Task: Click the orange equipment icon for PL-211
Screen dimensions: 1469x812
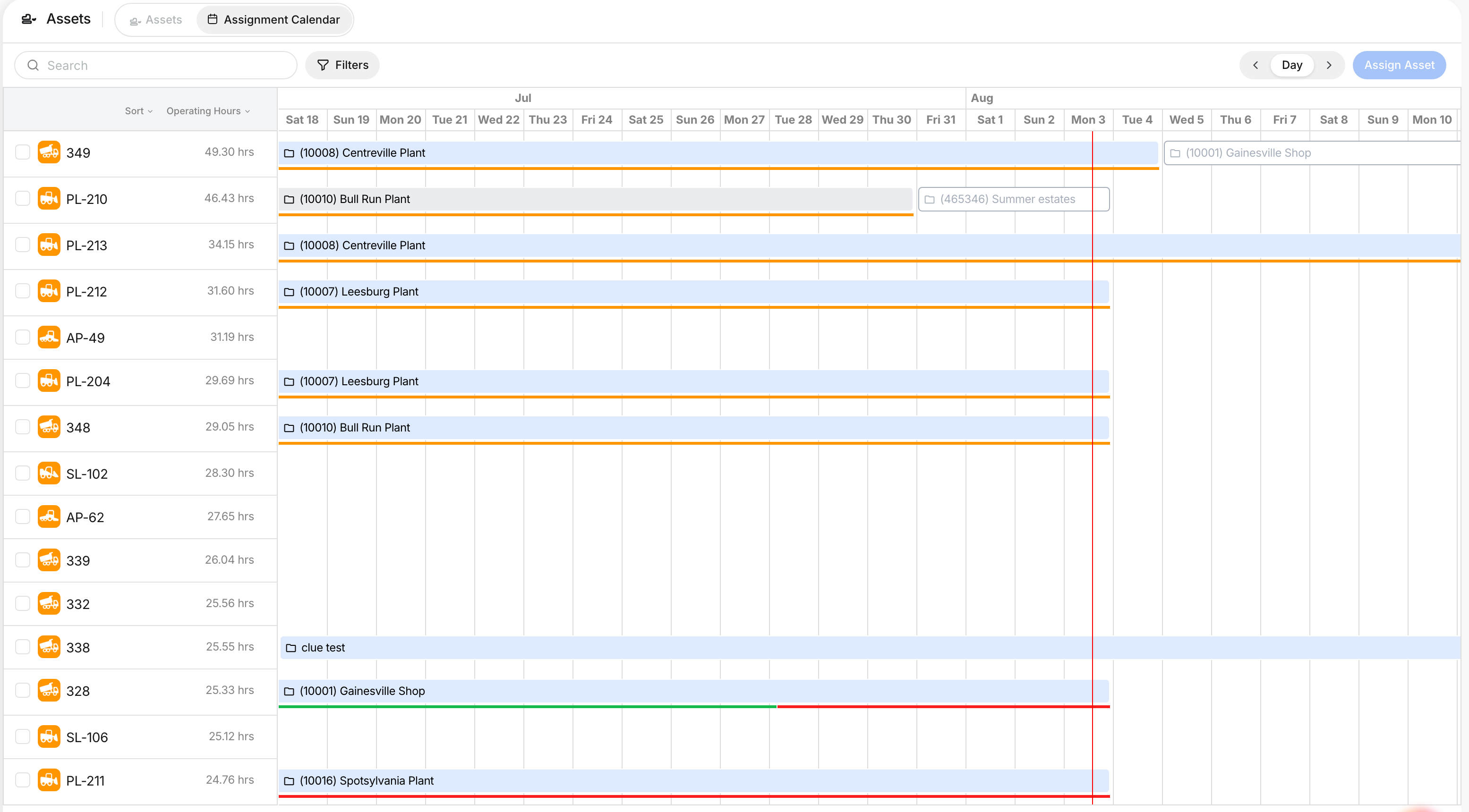Action: click(49, 780)
